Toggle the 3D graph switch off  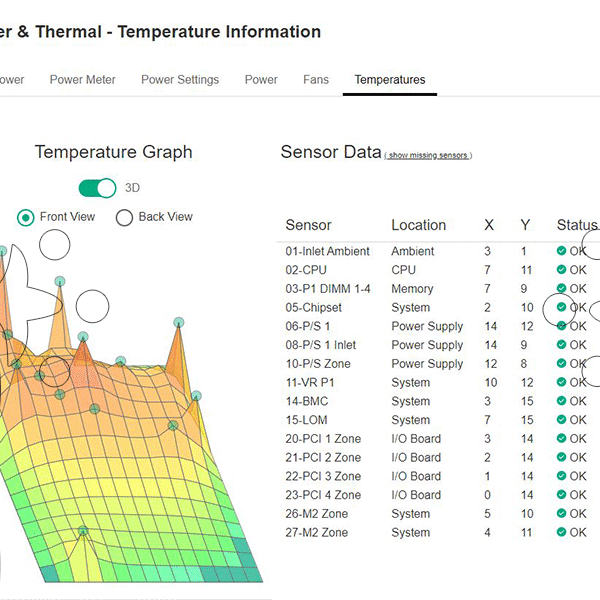(98, 188)
